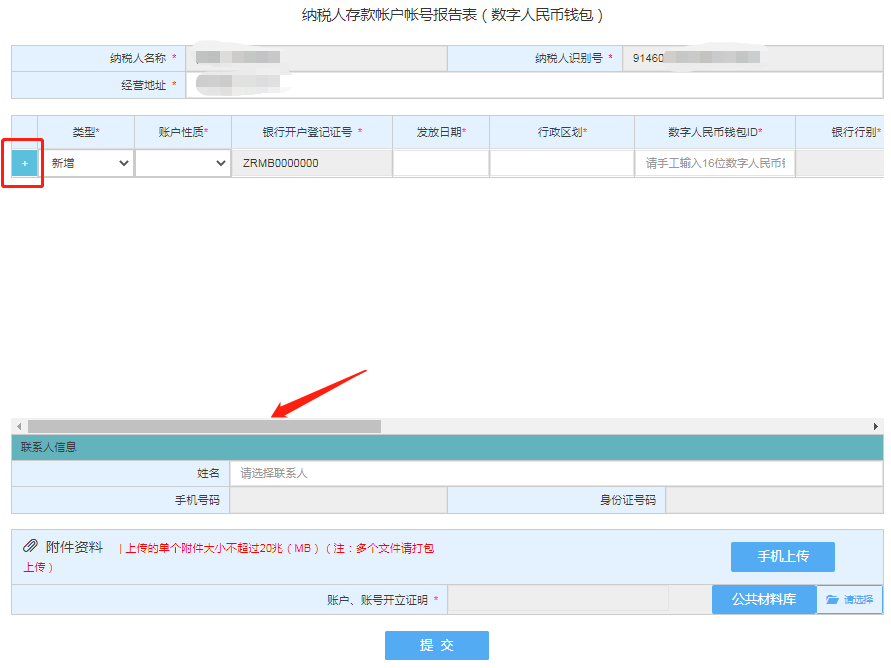The width and height of the screenshot is (891, 668).
Task: Click the left arrow of horizontal scrollbar
Action: point(18,426)
